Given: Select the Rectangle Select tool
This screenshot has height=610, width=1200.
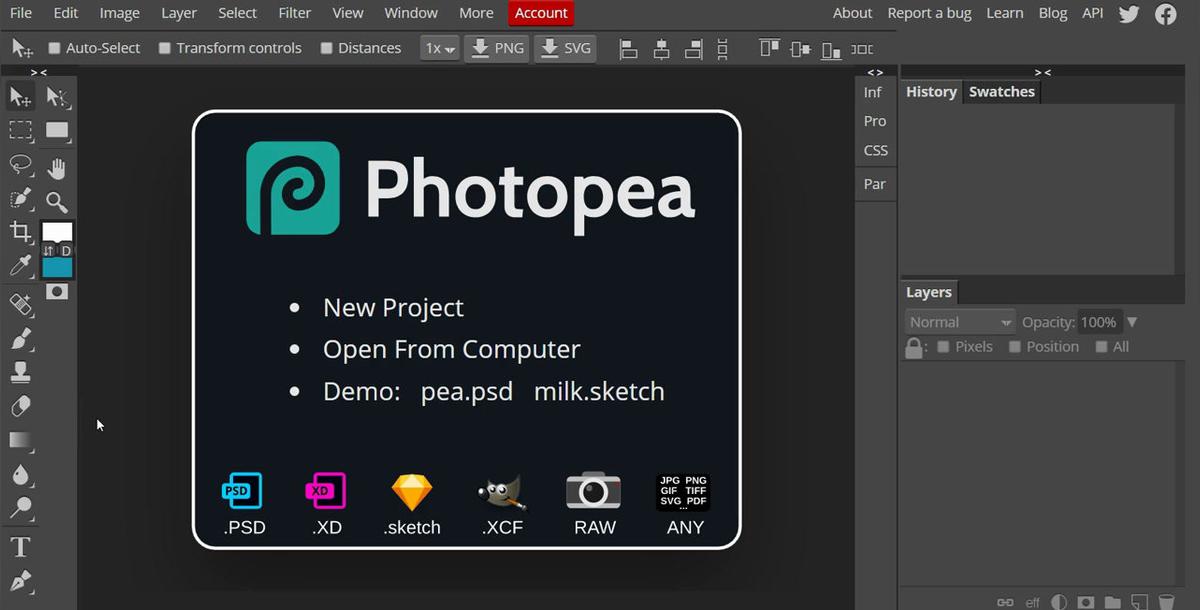Looking at the screenshot, I should pyautogui.click(x=20, y=130).
